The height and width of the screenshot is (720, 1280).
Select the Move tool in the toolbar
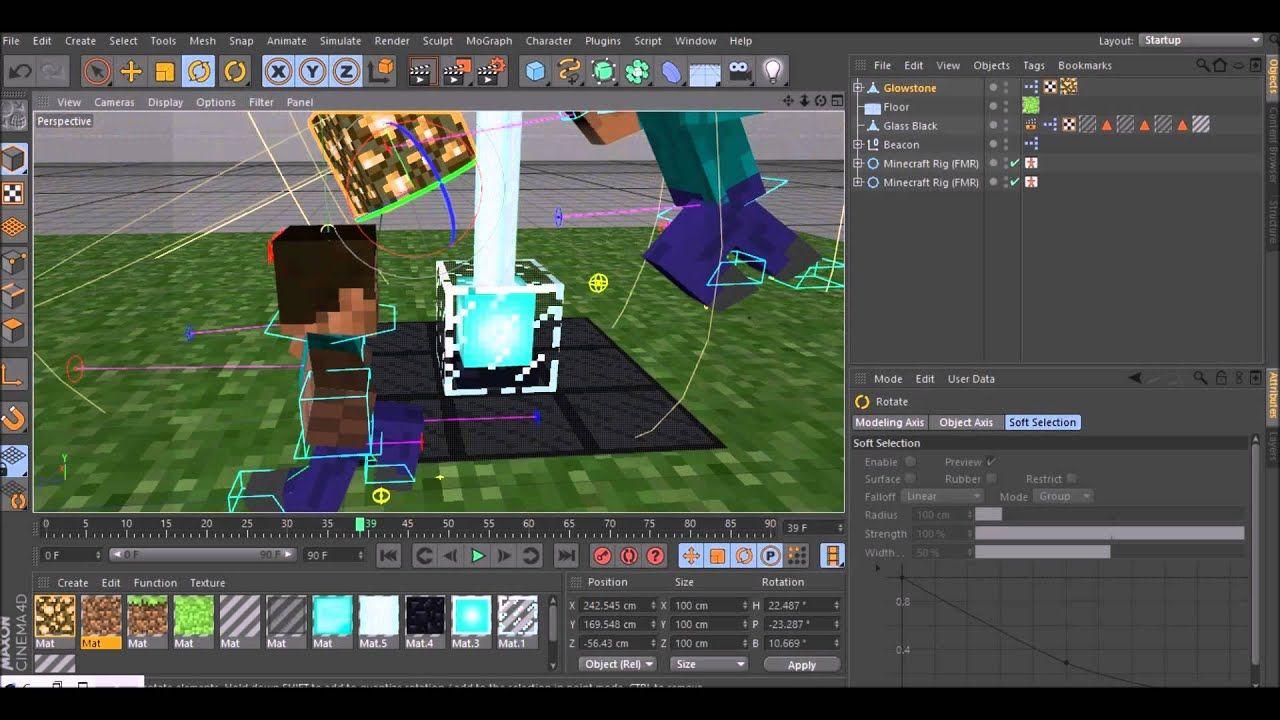point(132,71)
